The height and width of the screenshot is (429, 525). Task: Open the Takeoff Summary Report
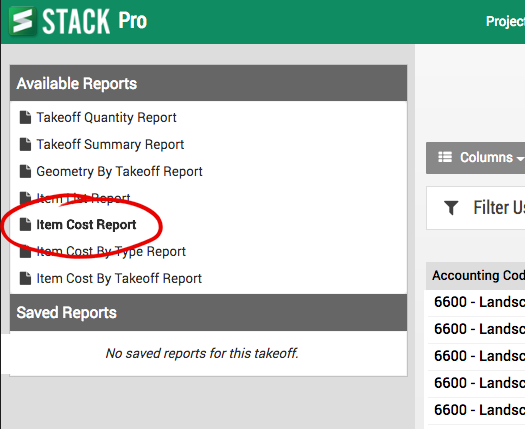[x=110, y=144]
